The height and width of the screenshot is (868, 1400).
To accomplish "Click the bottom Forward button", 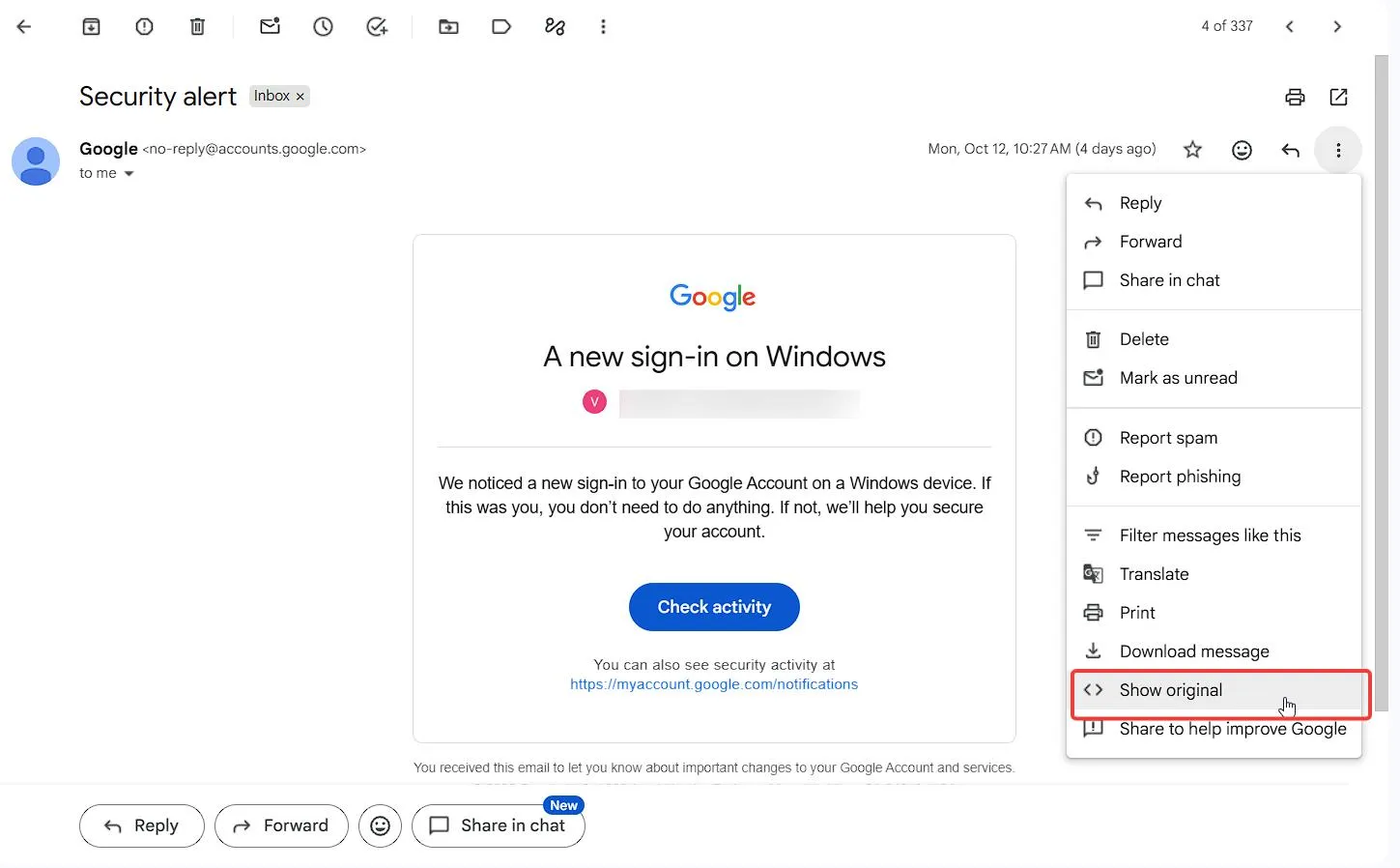I will tap(281, 825).
